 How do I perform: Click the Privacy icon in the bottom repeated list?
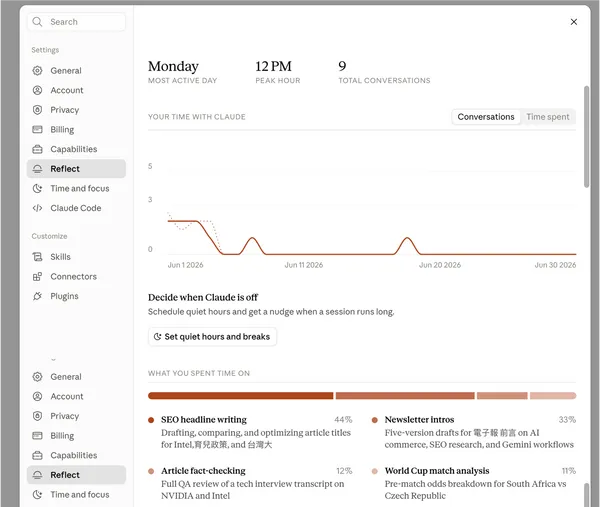click(37, 416)
